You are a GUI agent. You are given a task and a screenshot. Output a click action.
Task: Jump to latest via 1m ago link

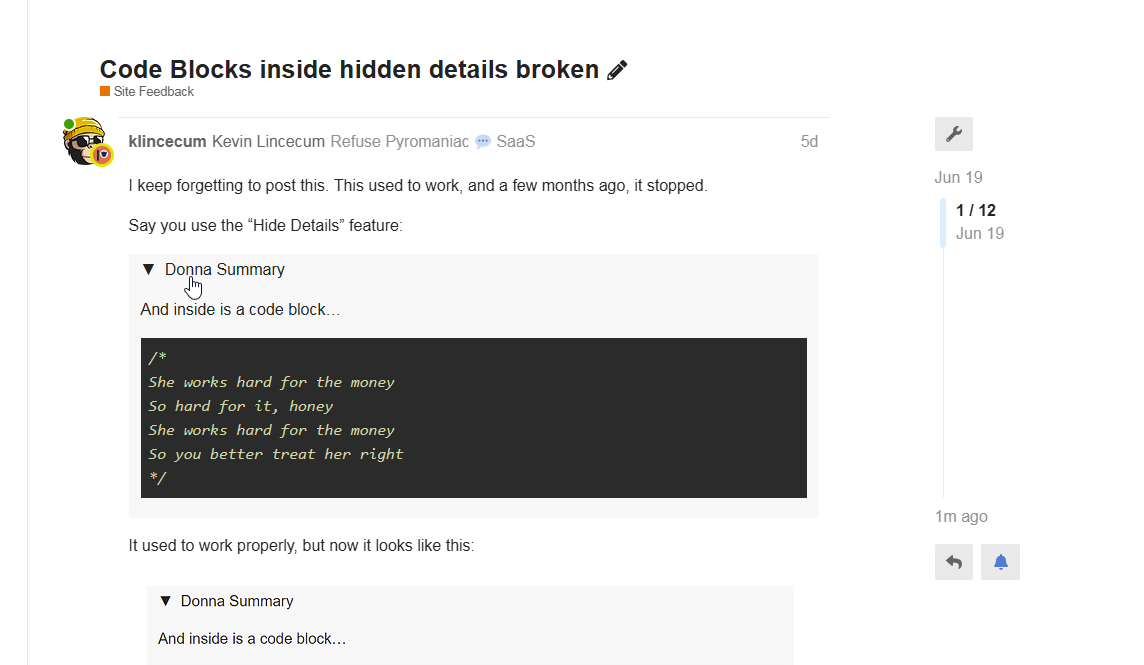[x=961, y=516]
